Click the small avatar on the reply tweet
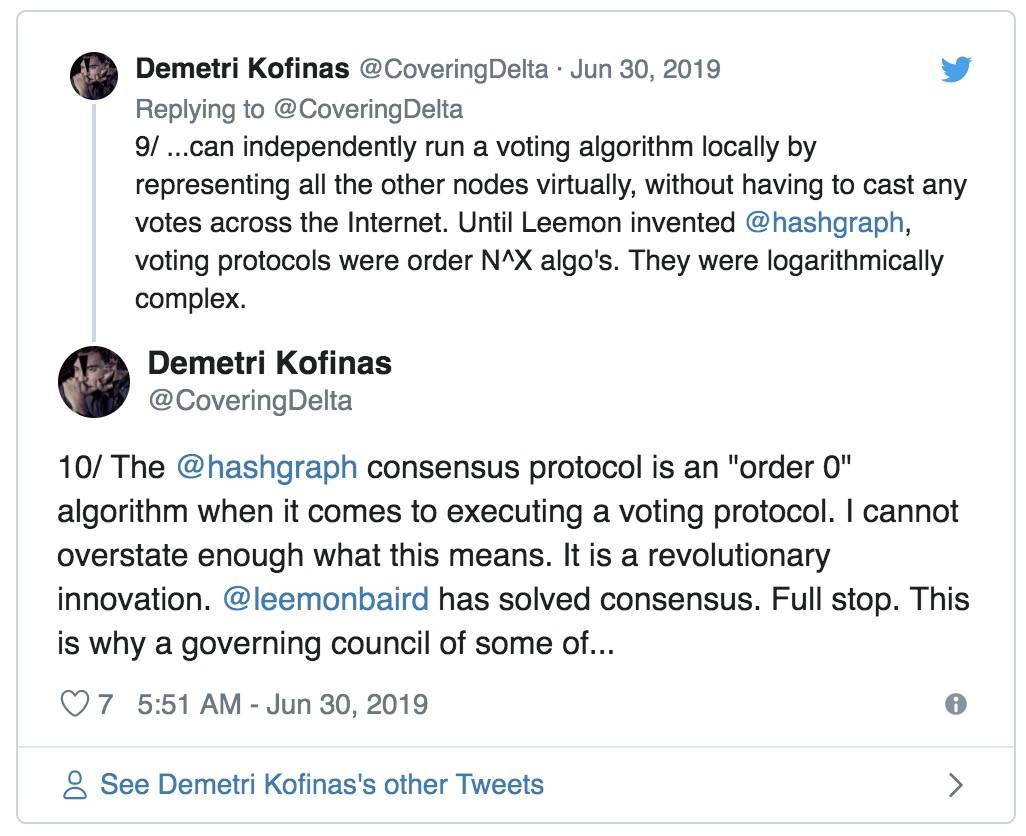The image size is (1026, 836). click(x=94, y=76)
